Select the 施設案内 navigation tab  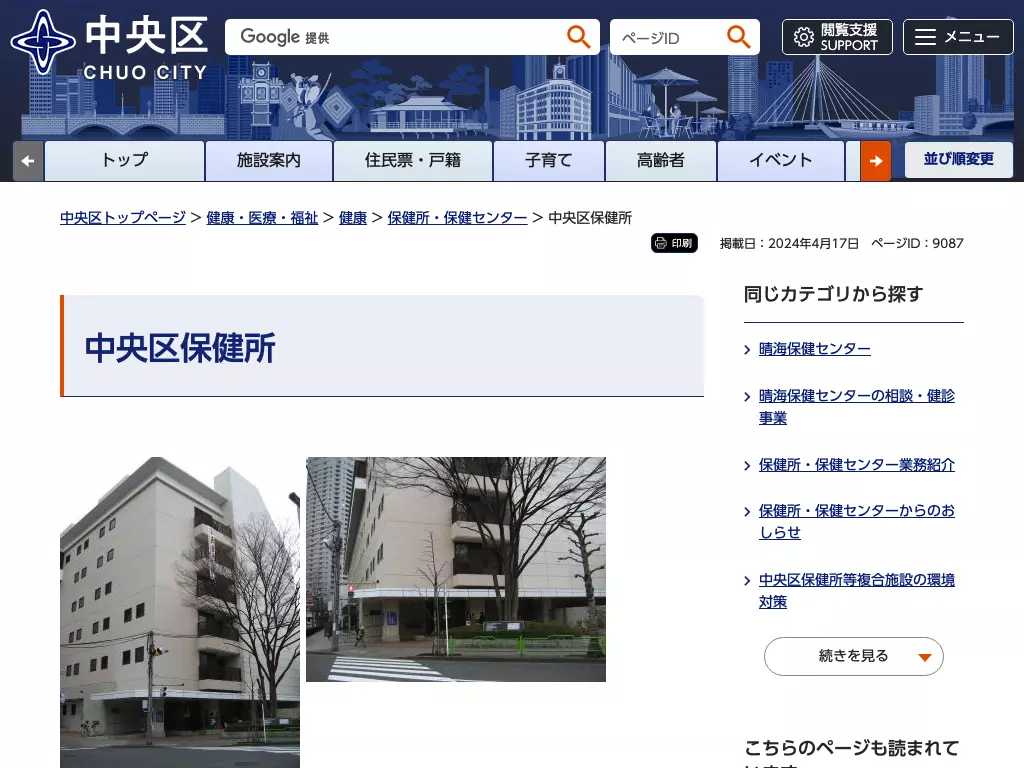coord(268,161)
